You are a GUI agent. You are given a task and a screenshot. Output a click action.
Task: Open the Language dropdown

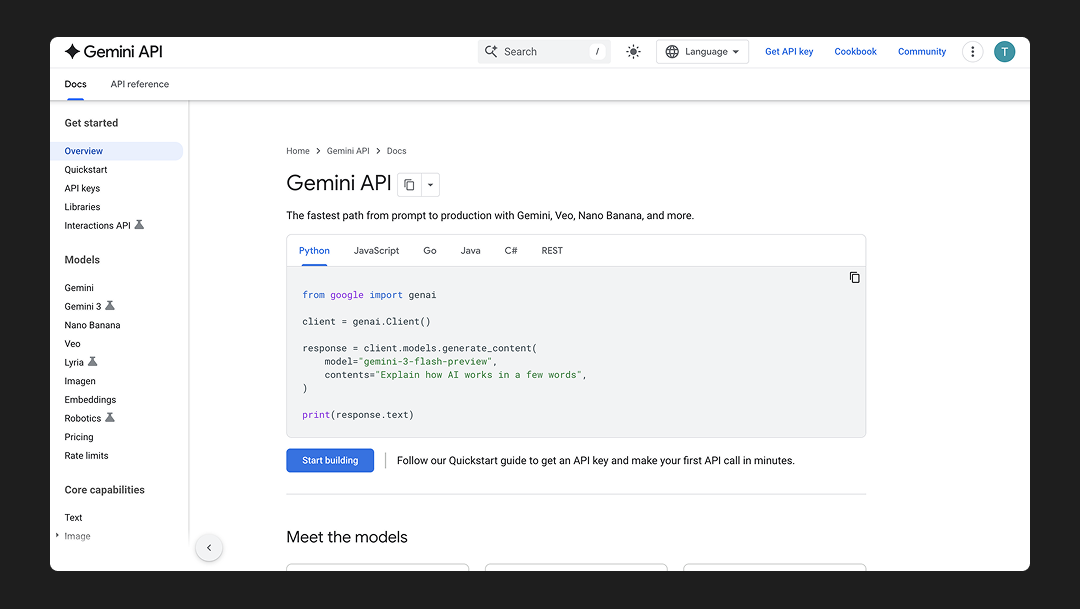point(702,52)
